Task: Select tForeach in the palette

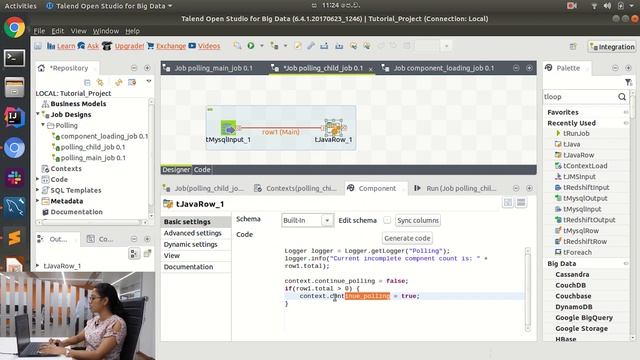Action: coord(577,252)
